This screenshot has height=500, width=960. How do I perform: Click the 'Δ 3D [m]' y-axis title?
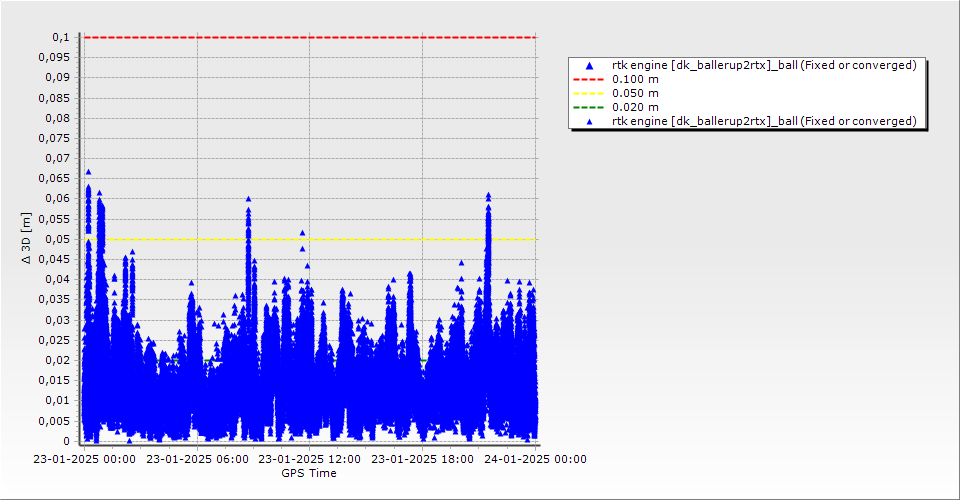pos(26,238)
